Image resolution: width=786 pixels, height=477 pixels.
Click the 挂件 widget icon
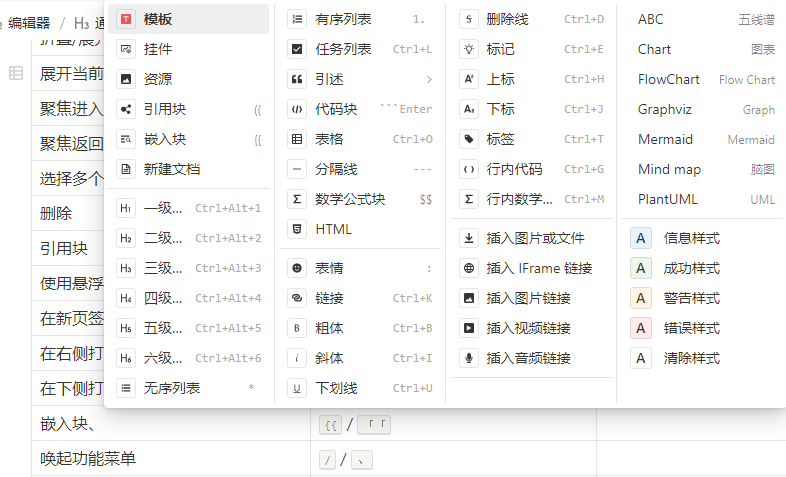126,49
